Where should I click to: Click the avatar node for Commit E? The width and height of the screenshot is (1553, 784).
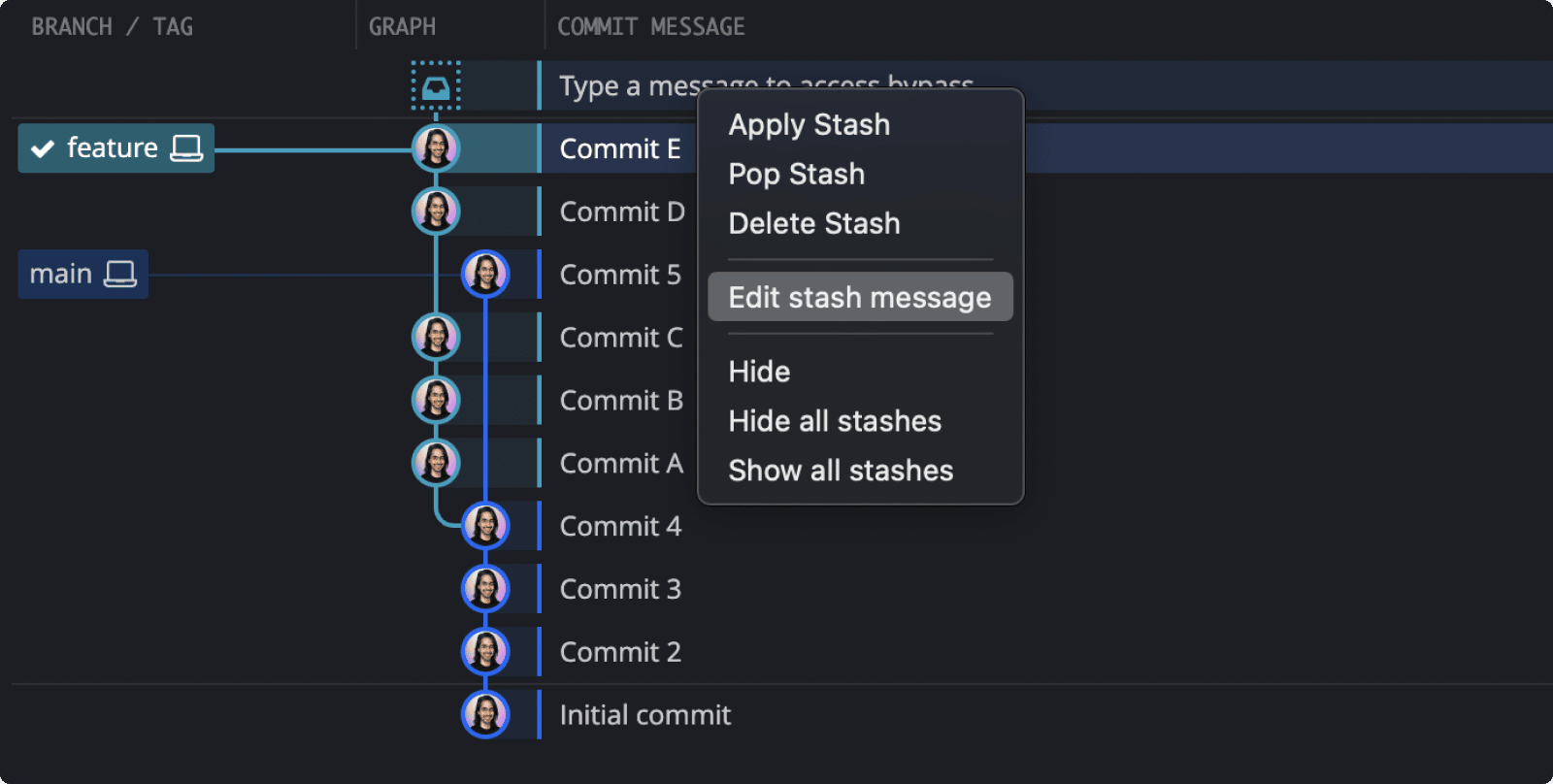436,148
